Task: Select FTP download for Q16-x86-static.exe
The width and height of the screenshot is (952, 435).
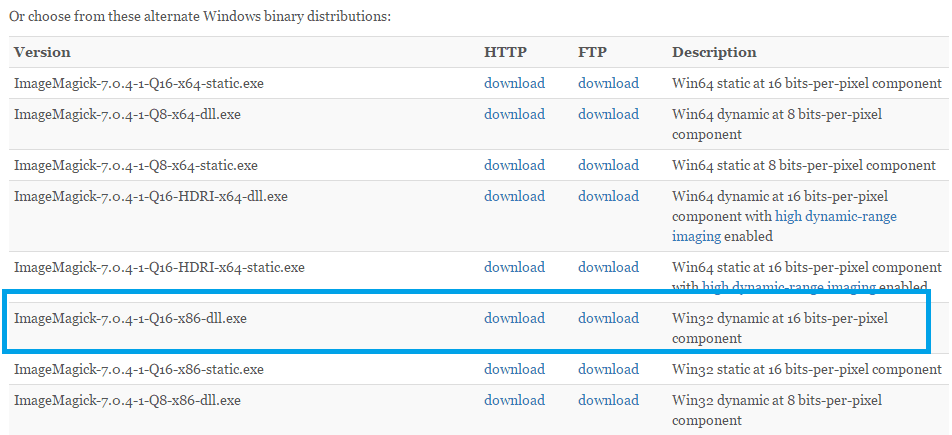Action: click(x=608, y=369)
